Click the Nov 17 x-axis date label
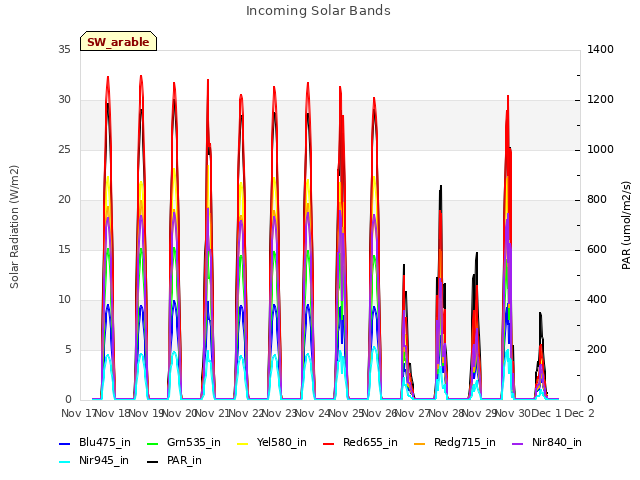The image size is (640, 480). coord(78,413)
